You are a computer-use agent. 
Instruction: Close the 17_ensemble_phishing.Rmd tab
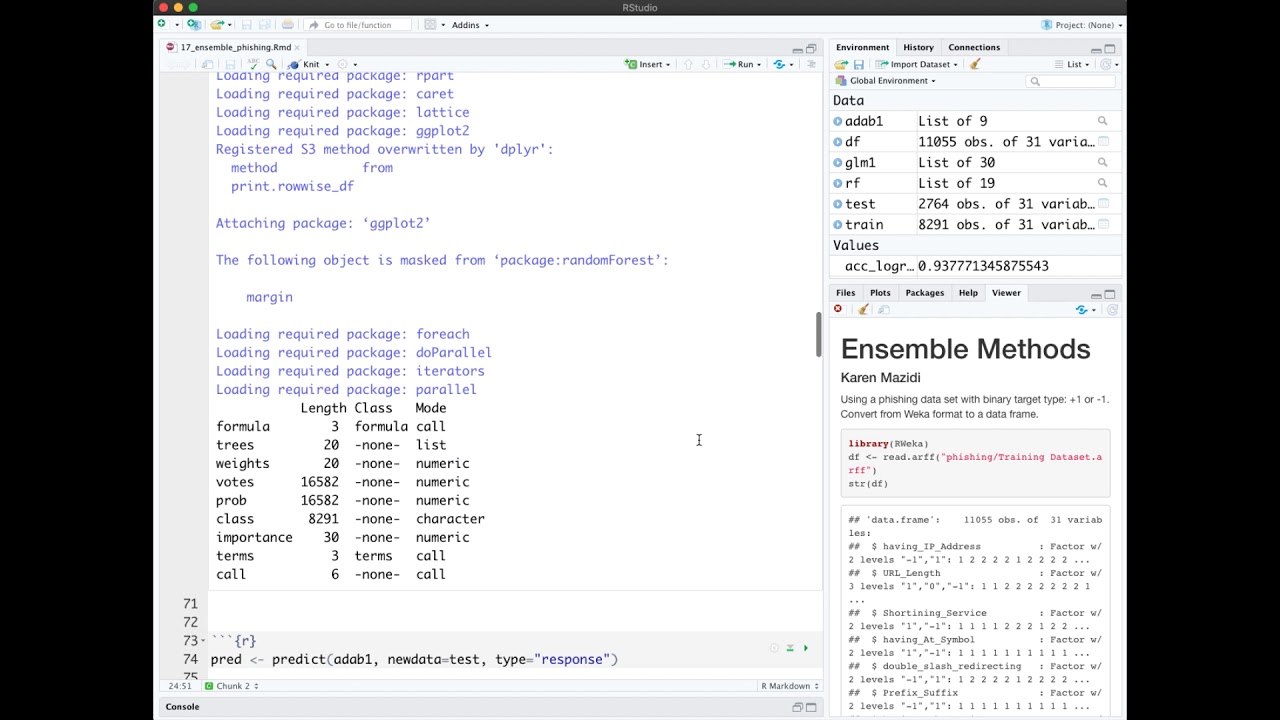pos(297,47)
